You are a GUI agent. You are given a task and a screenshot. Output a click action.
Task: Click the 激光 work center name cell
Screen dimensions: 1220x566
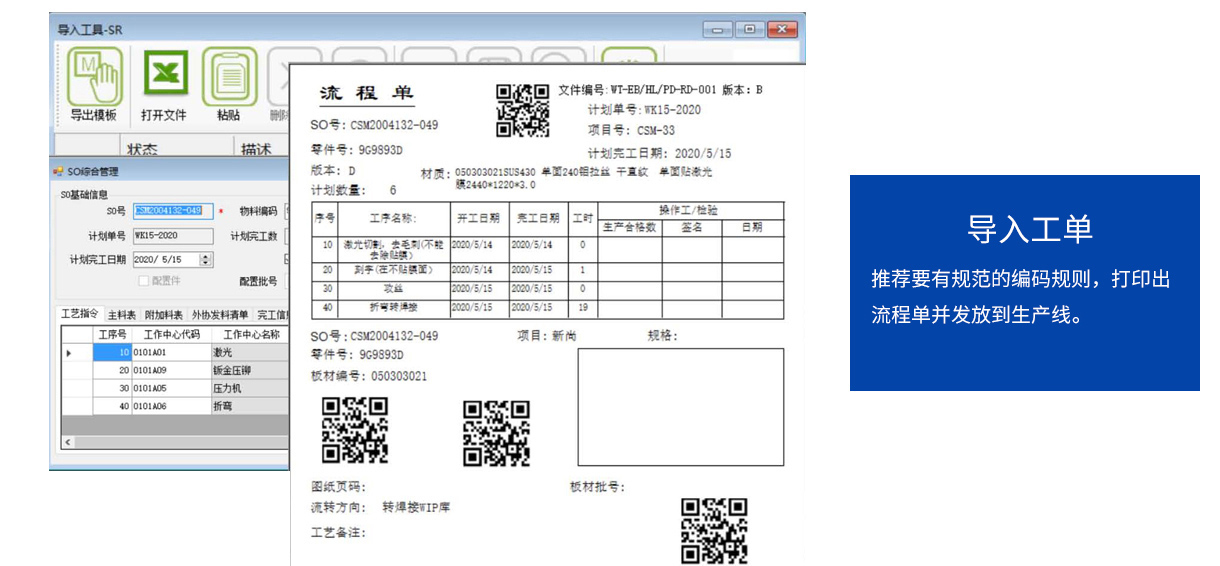click(250, 352)
